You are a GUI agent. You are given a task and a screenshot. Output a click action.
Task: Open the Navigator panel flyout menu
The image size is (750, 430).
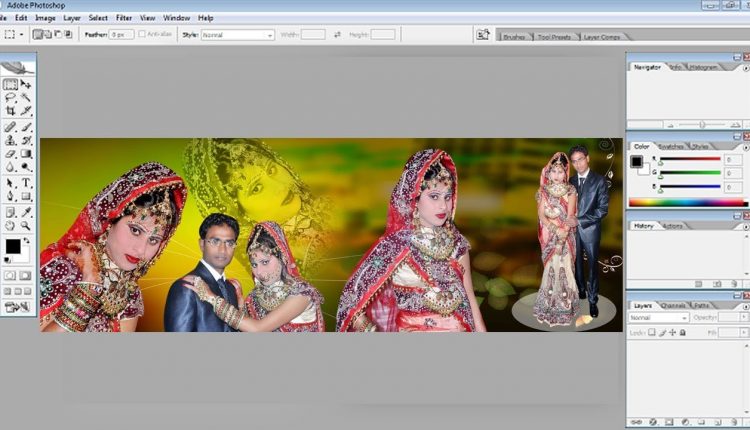click(x=745, y=68)
